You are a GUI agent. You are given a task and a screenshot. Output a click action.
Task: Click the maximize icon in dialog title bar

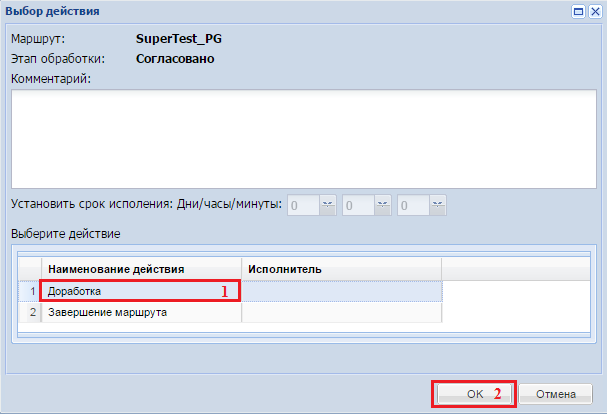[x=578, y=11]
